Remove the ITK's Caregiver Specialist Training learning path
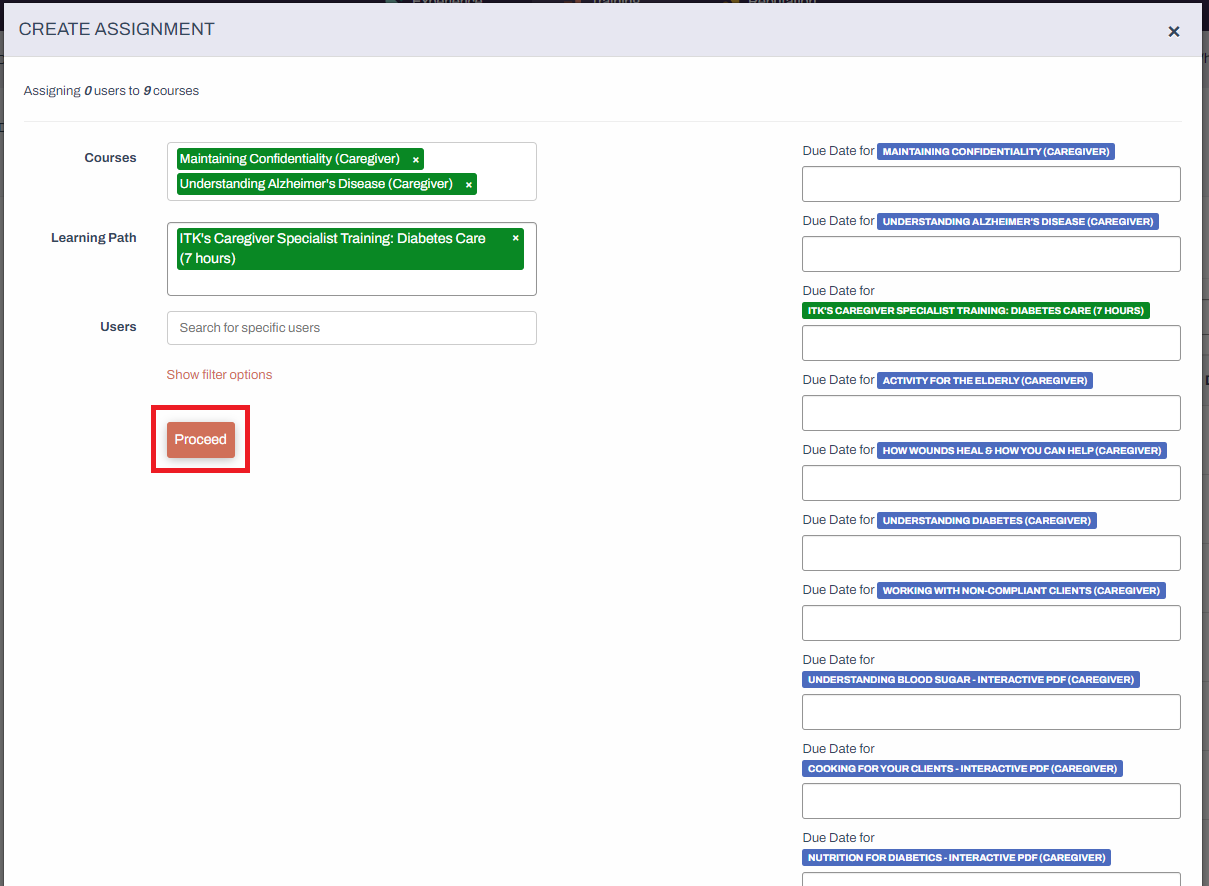 pyautogui.click(x=515, y=238)
